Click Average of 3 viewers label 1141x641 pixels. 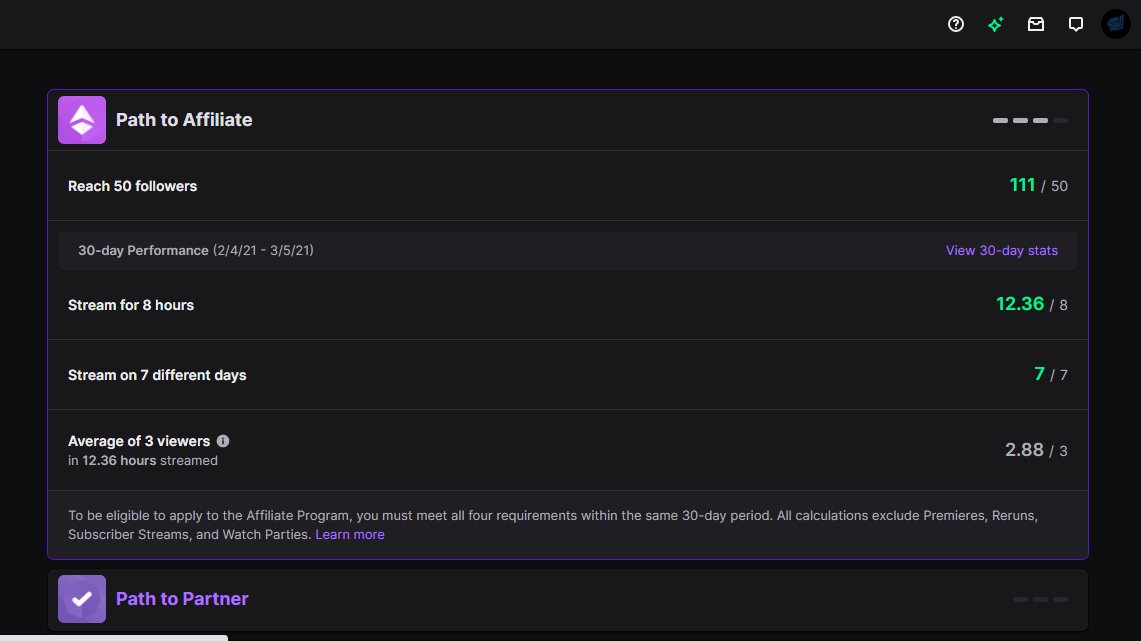139,441
